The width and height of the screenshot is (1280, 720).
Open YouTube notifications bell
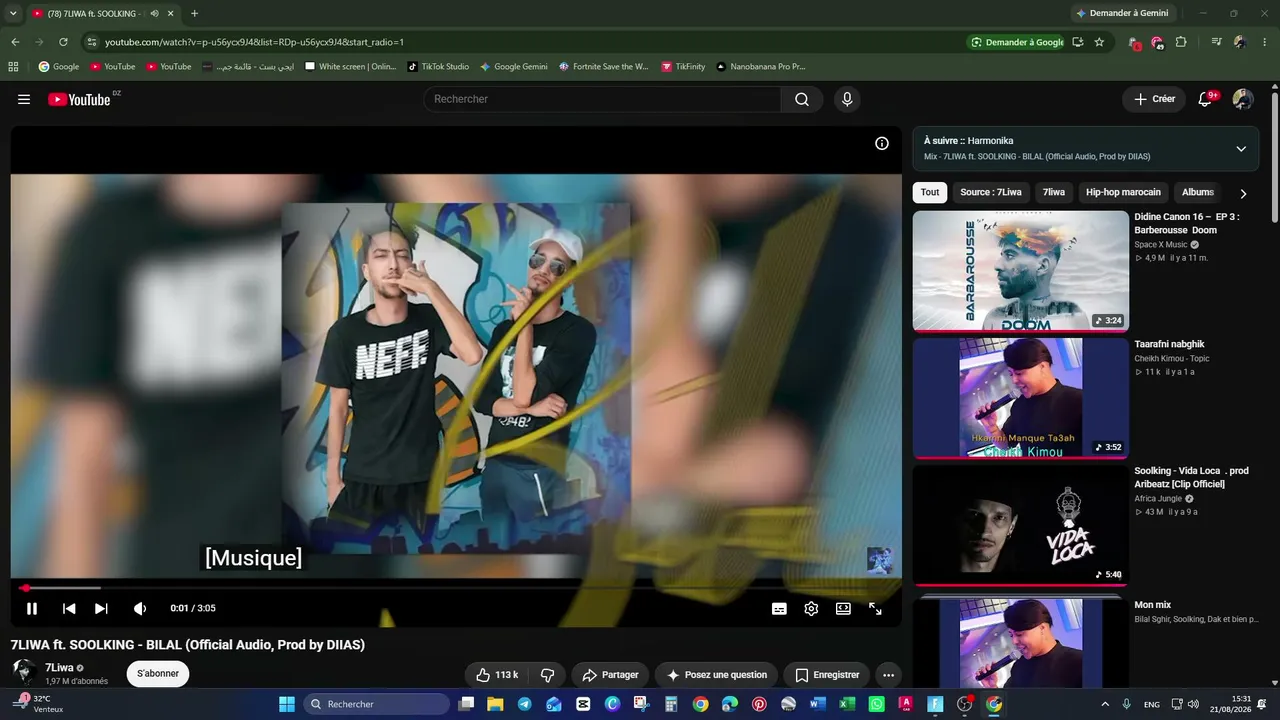[x=1206, y=99]
